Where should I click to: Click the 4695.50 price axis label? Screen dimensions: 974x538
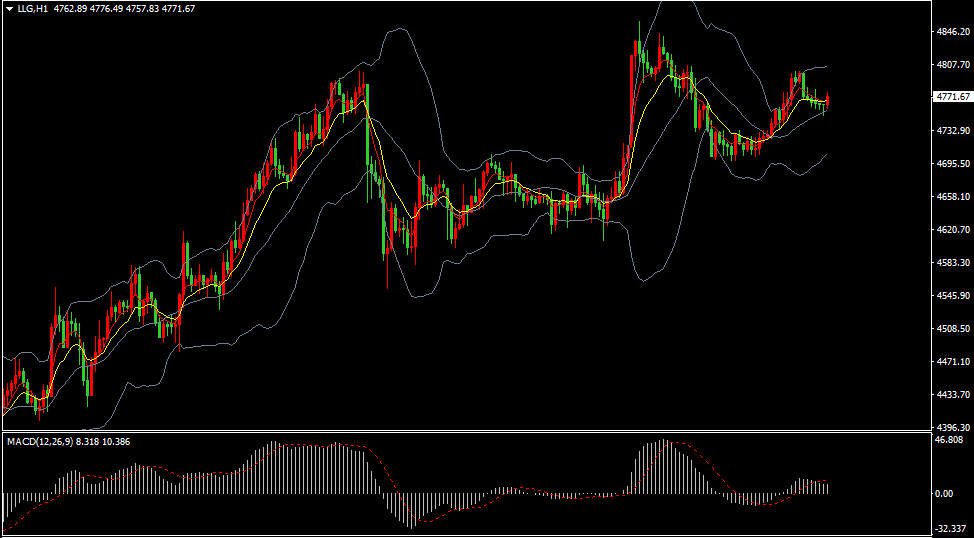(952, 164)
